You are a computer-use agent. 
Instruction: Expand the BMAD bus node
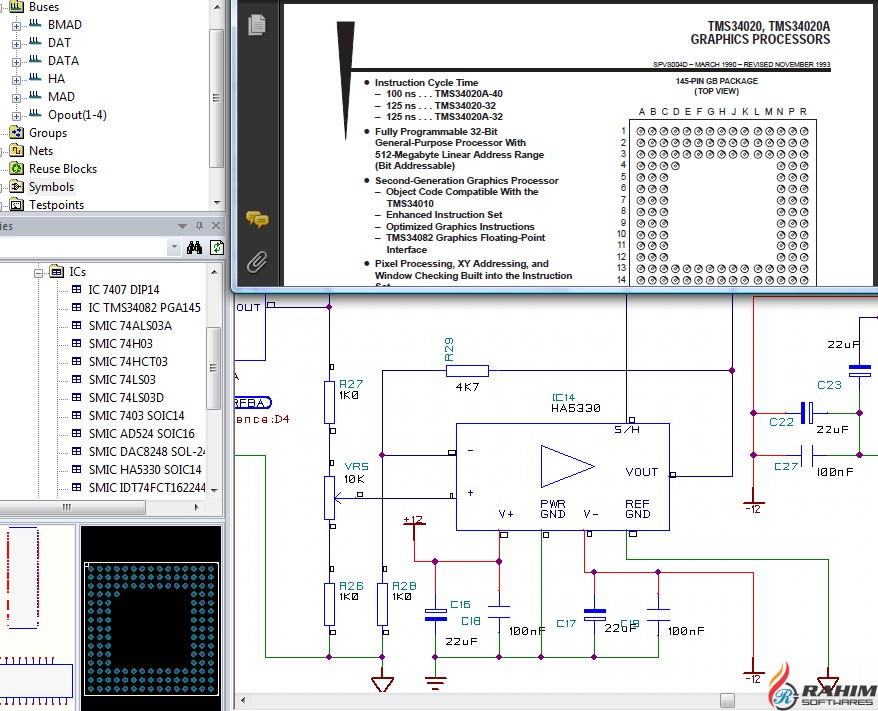point(16,25)
